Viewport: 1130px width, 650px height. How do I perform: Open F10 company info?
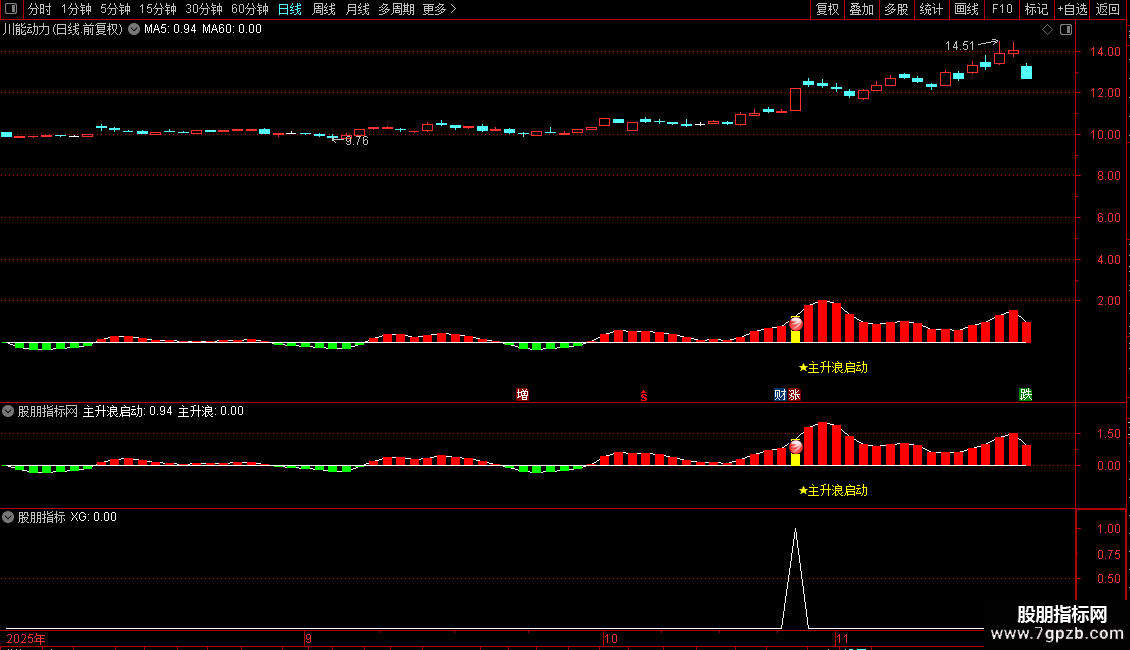tap(1002, 9)
